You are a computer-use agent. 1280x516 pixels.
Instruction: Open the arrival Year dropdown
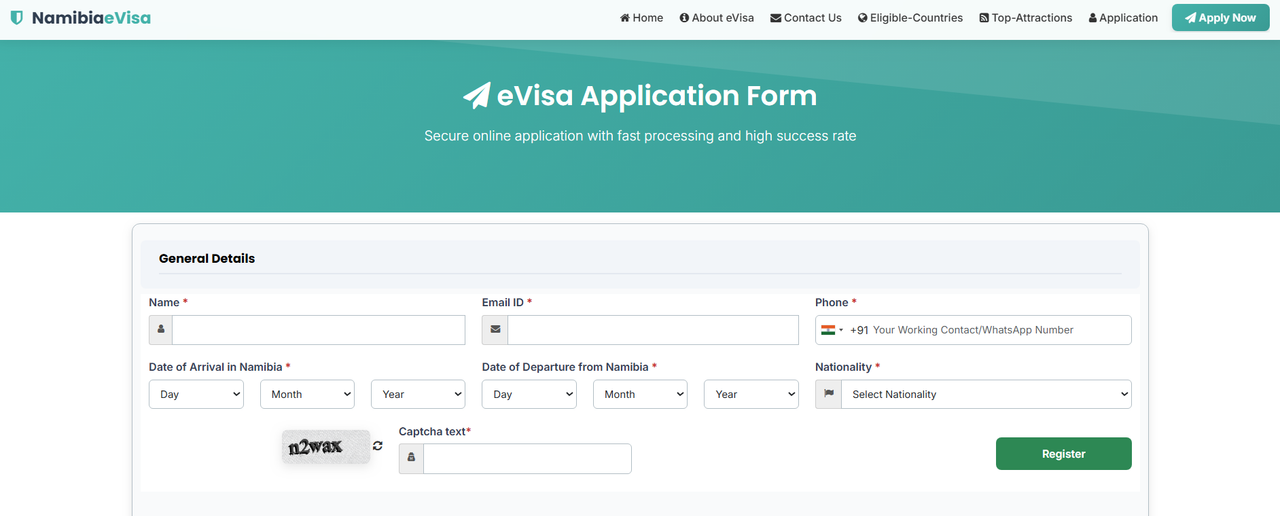pos(418,394)
